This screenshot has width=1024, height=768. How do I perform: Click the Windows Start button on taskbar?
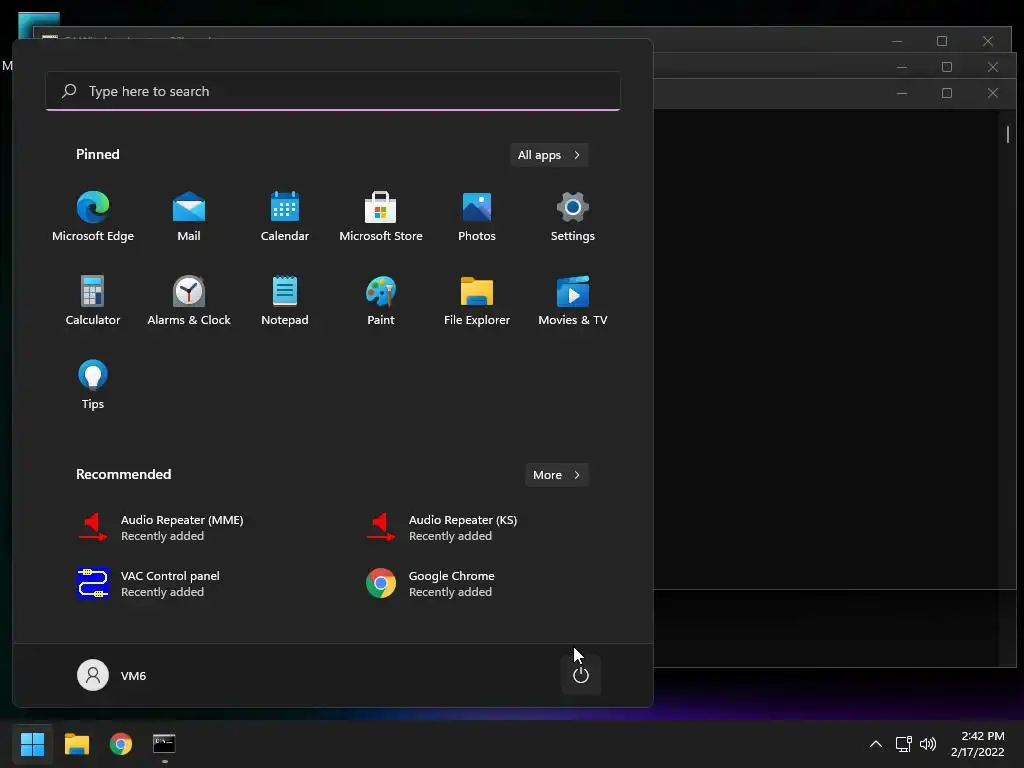click(33, 744)
